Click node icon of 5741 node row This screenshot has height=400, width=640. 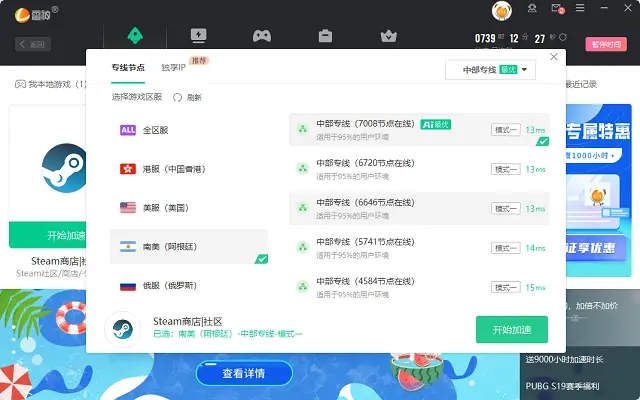click(302, 247)
